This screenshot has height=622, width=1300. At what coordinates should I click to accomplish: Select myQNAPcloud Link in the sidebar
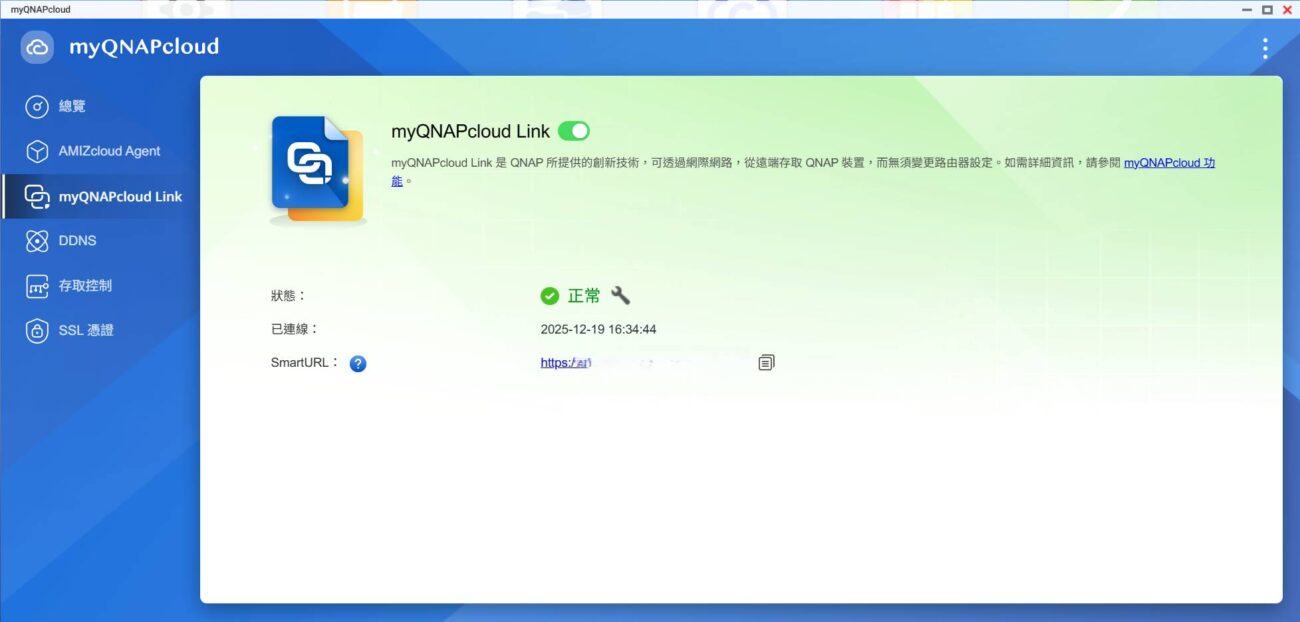(120, 197)
